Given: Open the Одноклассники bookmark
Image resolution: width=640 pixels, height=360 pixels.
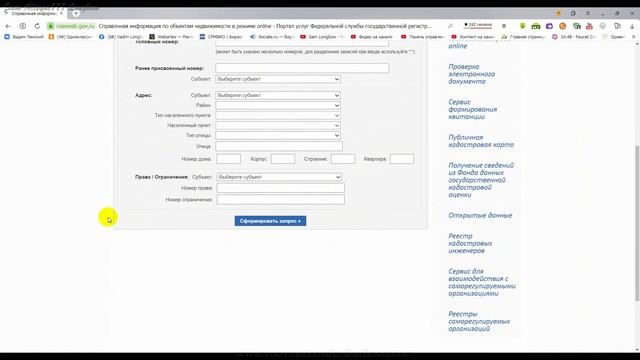Looking at the screenshot, I should 70,37.
